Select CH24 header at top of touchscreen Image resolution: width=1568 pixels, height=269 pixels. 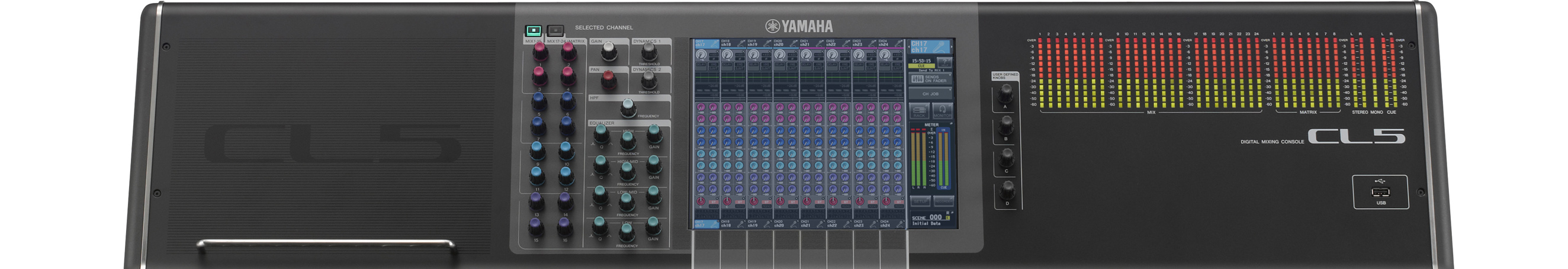point(891,43)
